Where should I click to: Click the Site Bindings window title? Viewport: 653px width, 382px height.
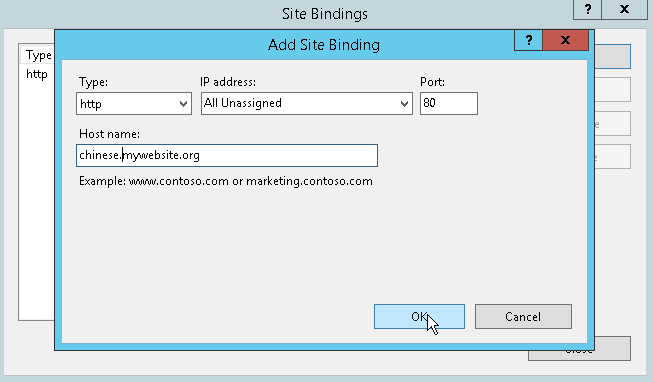pyautogui.click(x=325, y=14)
